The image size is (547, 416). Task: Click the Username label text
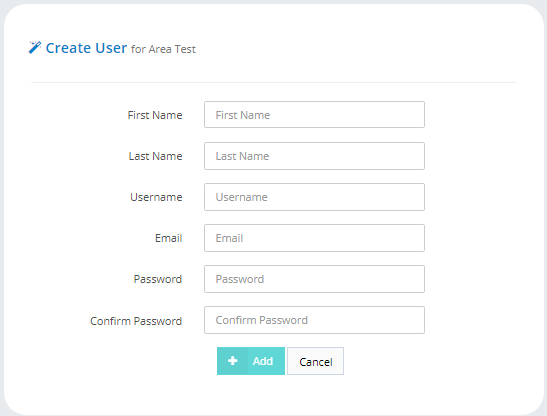coord(156,197)
